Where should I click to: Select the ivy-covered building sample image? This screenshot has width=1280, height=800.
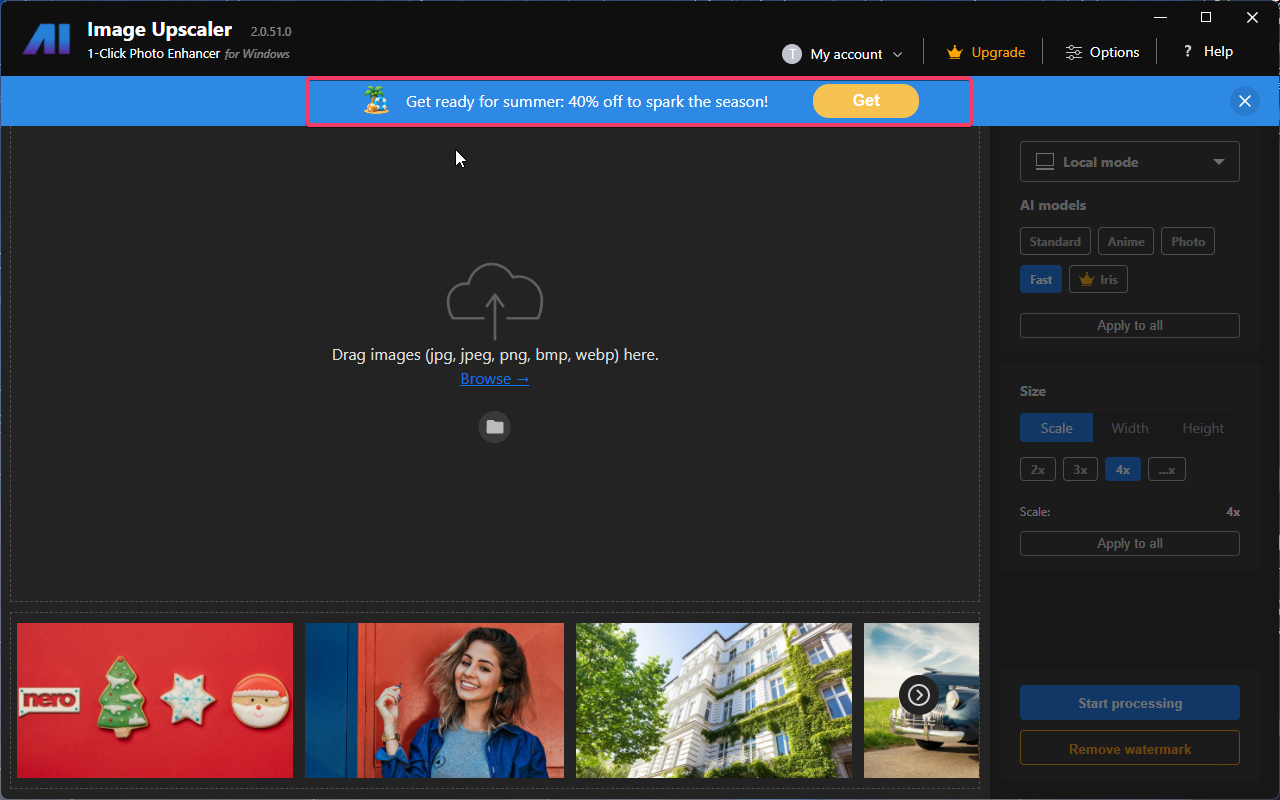714,700
